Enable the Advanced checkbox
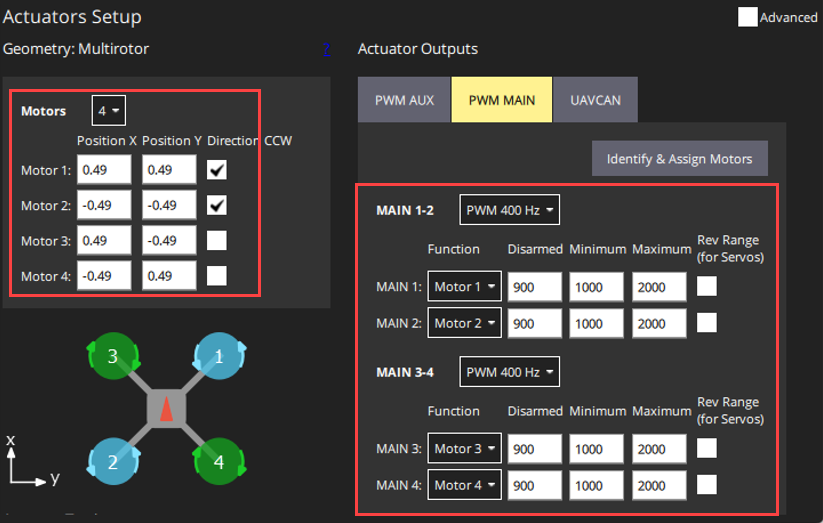 tap(747, 17)
